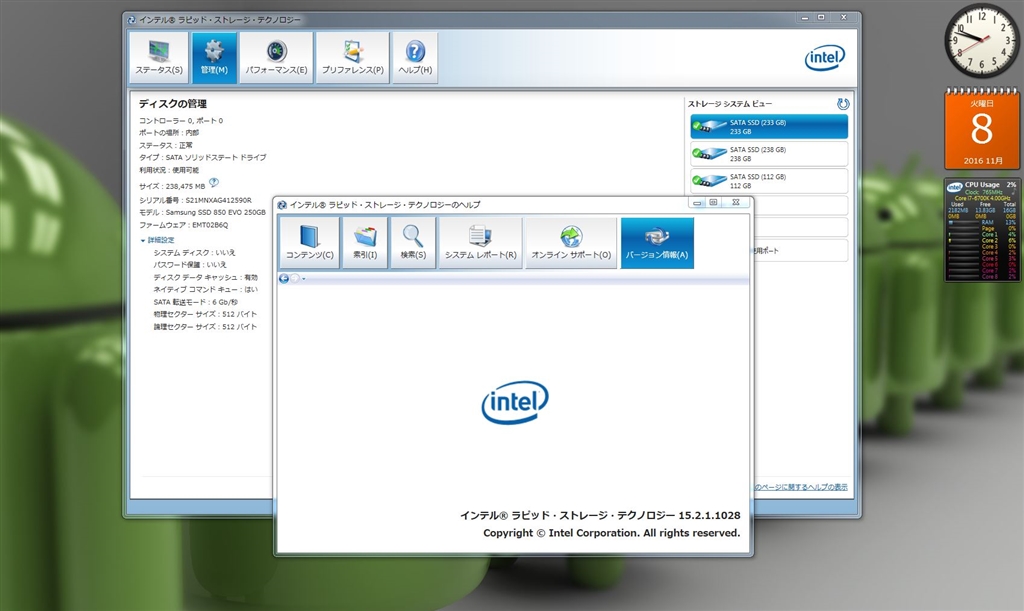Screen dimensions: 1024x611
Task: Maximize the main Rapid Storage window
Action: pos(821,18)
